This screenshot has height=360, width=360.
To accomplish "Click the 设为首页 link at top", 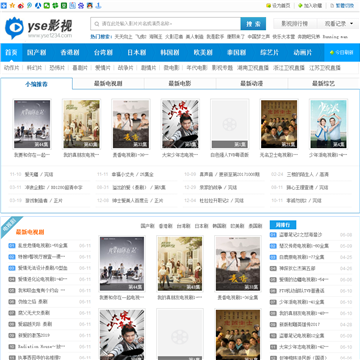I will coord(278,6).
